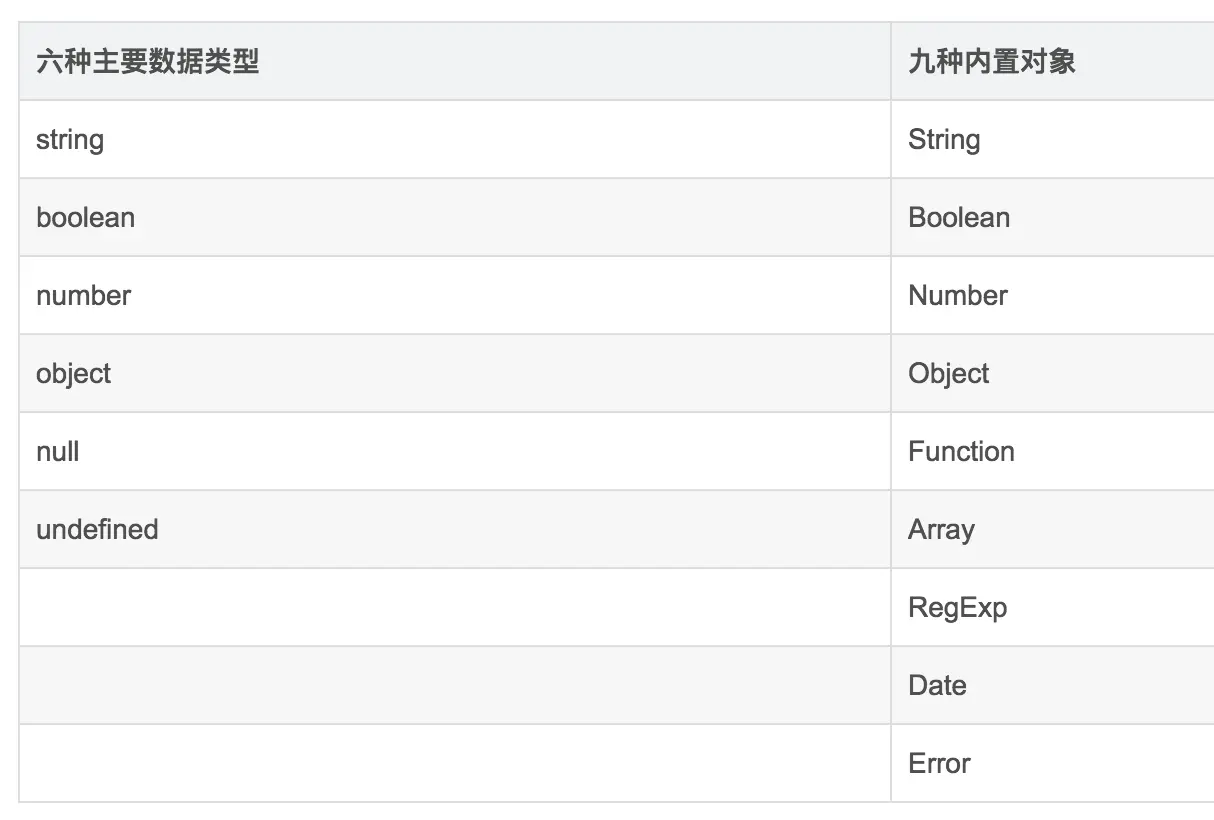Screen dimensions: 1214x820
Task: Click the lowercase boolean cell
Action: pos(454,217)
